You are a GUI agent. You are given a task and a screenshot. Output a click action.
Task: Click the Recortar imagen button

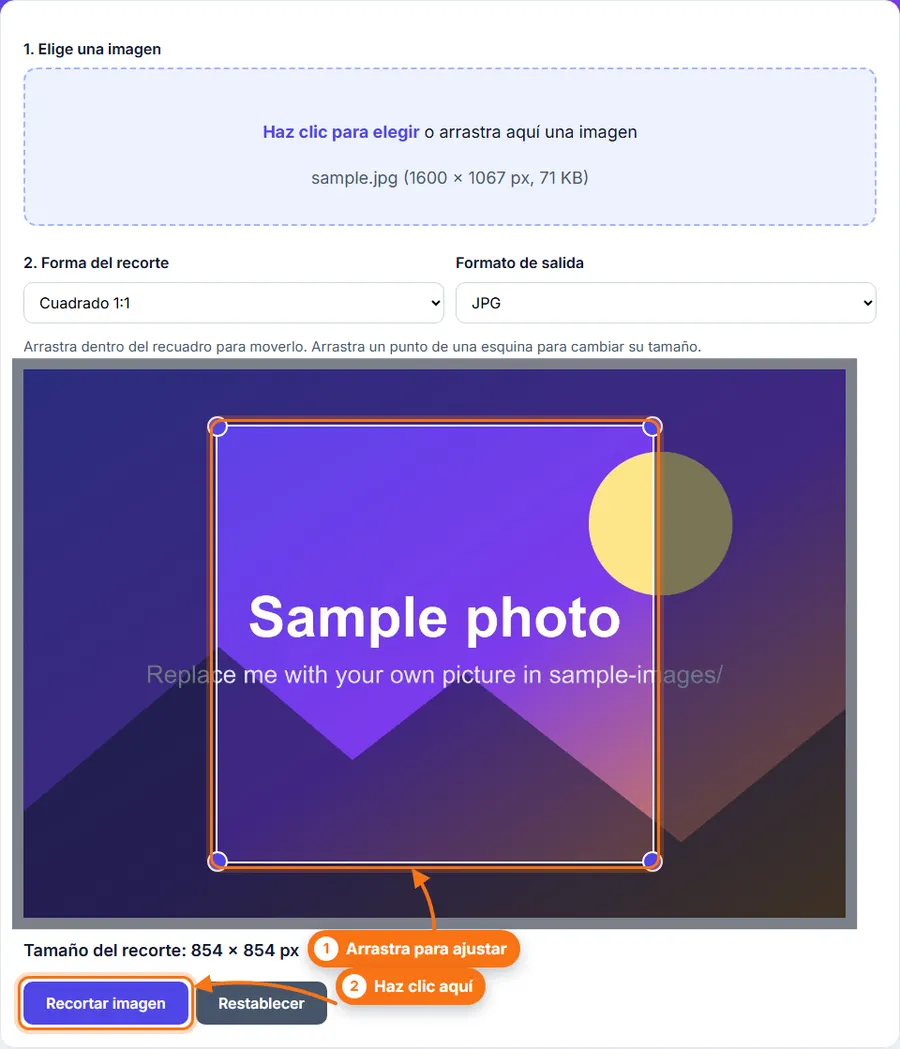(106, 1003)
